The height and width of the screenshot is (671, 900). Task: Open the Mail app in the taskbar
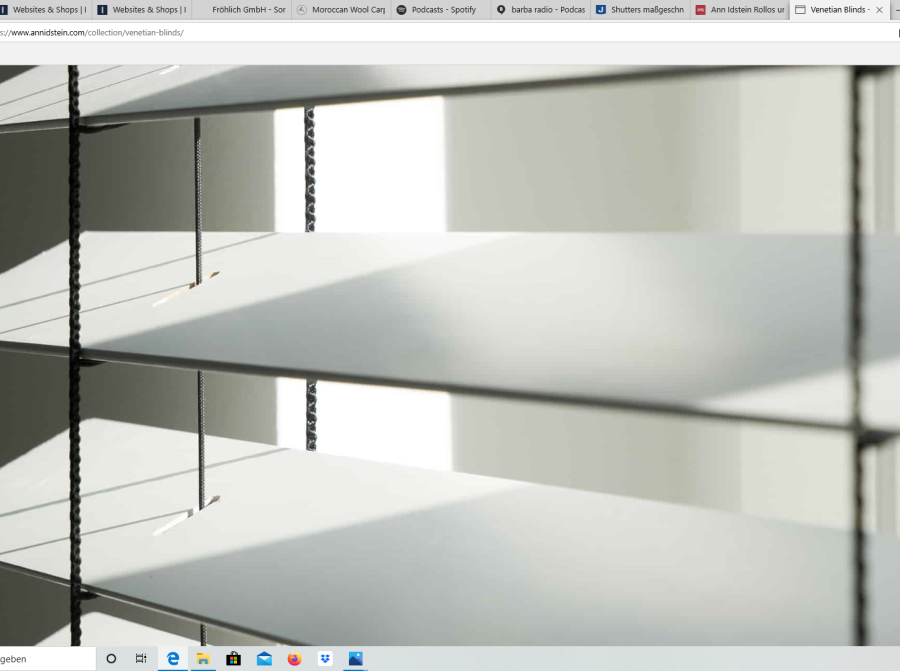[x=264, y=659]
